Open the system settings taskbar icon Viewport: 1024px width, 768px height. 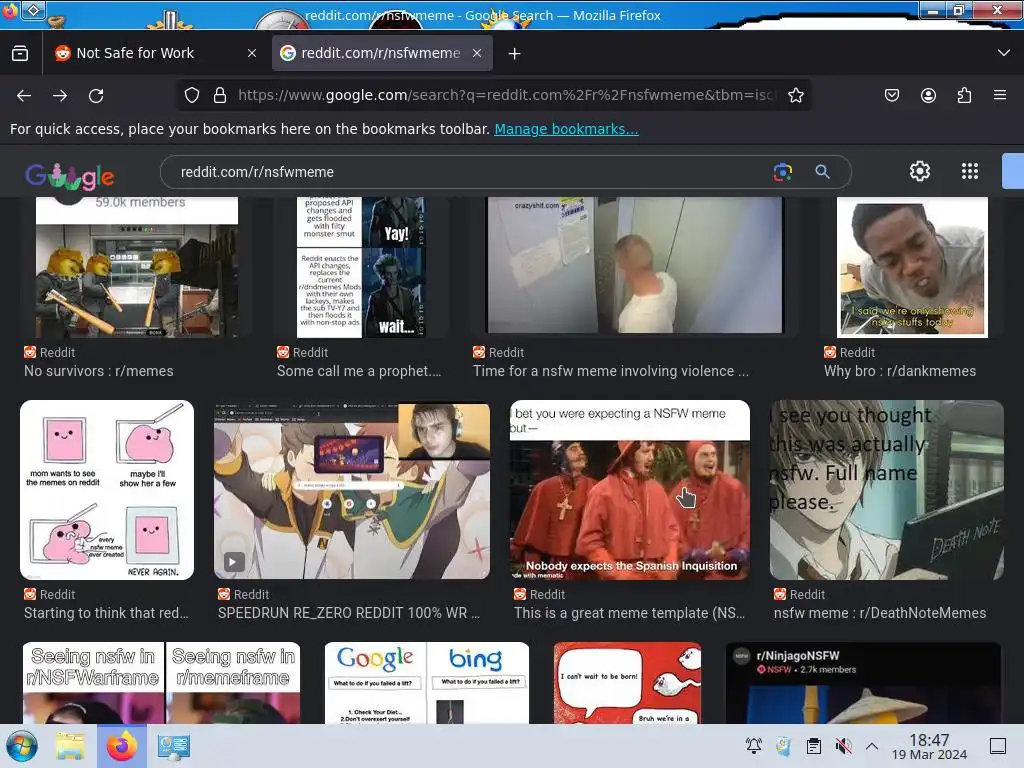[x=173, y=746]
